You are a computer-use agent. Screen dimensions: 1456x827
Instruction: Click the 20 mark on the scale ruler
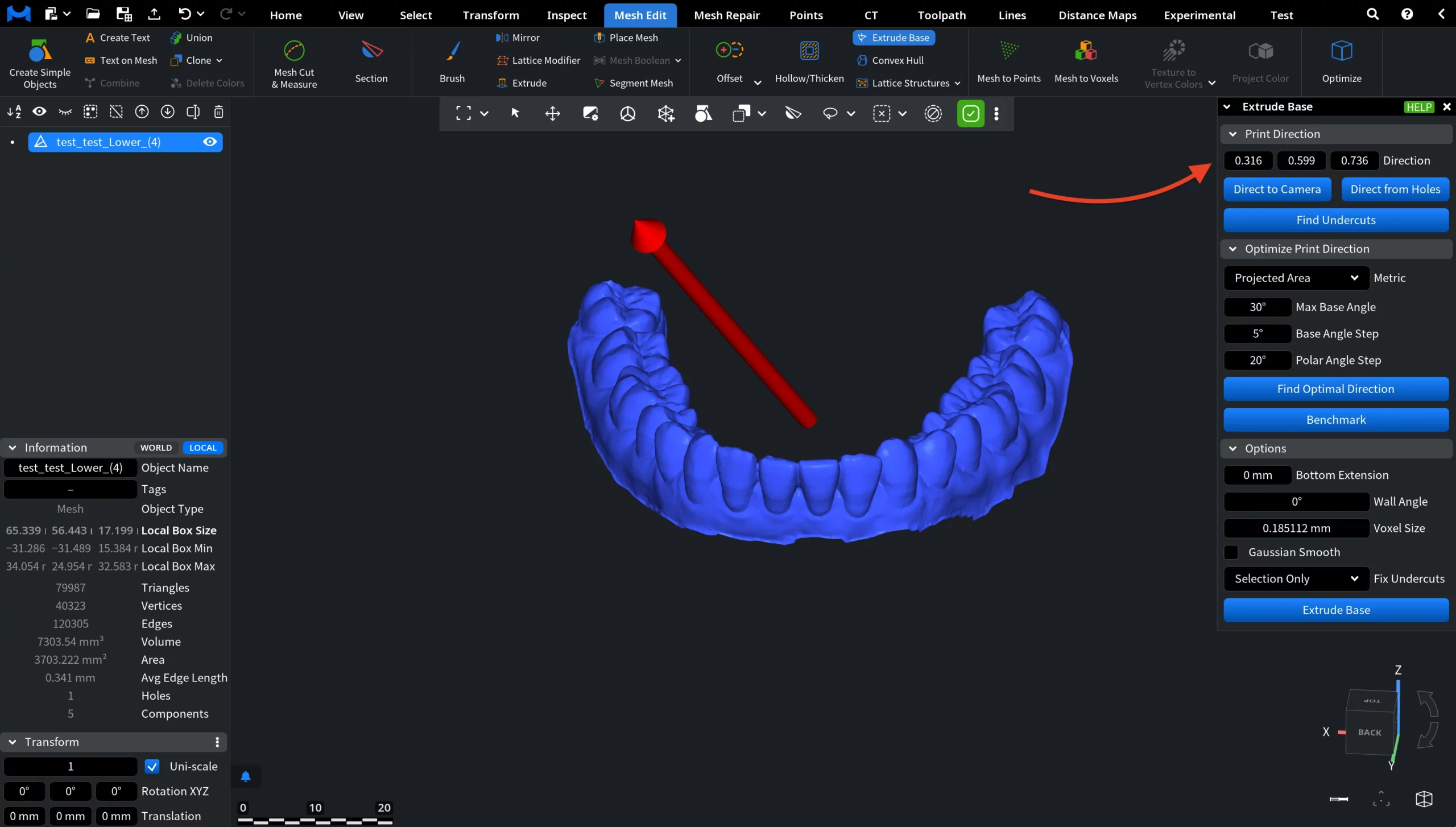tap(383, 807)
